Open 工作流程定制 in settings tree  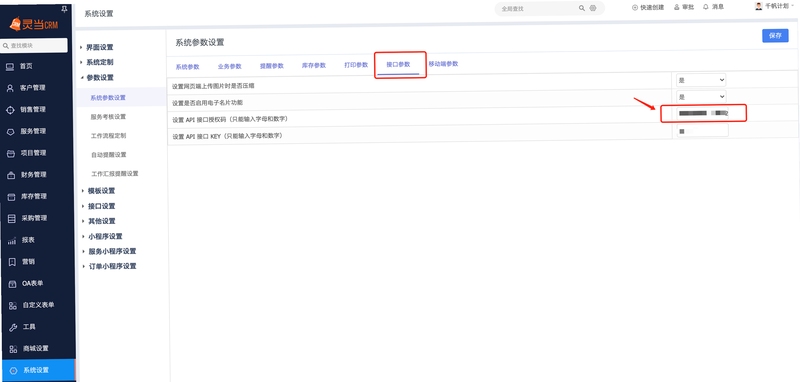108,136
